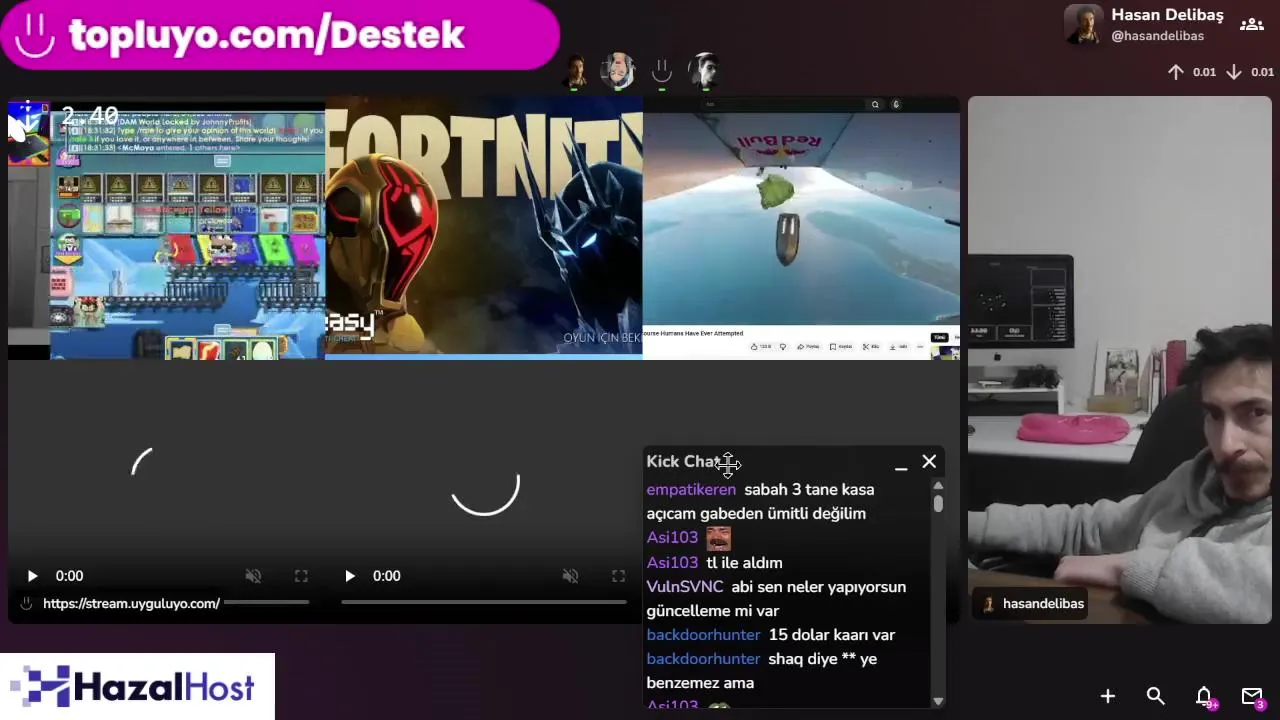Click the Hasan Delibaş display name
1280x720 pixels.
[x=1167, y=15]
